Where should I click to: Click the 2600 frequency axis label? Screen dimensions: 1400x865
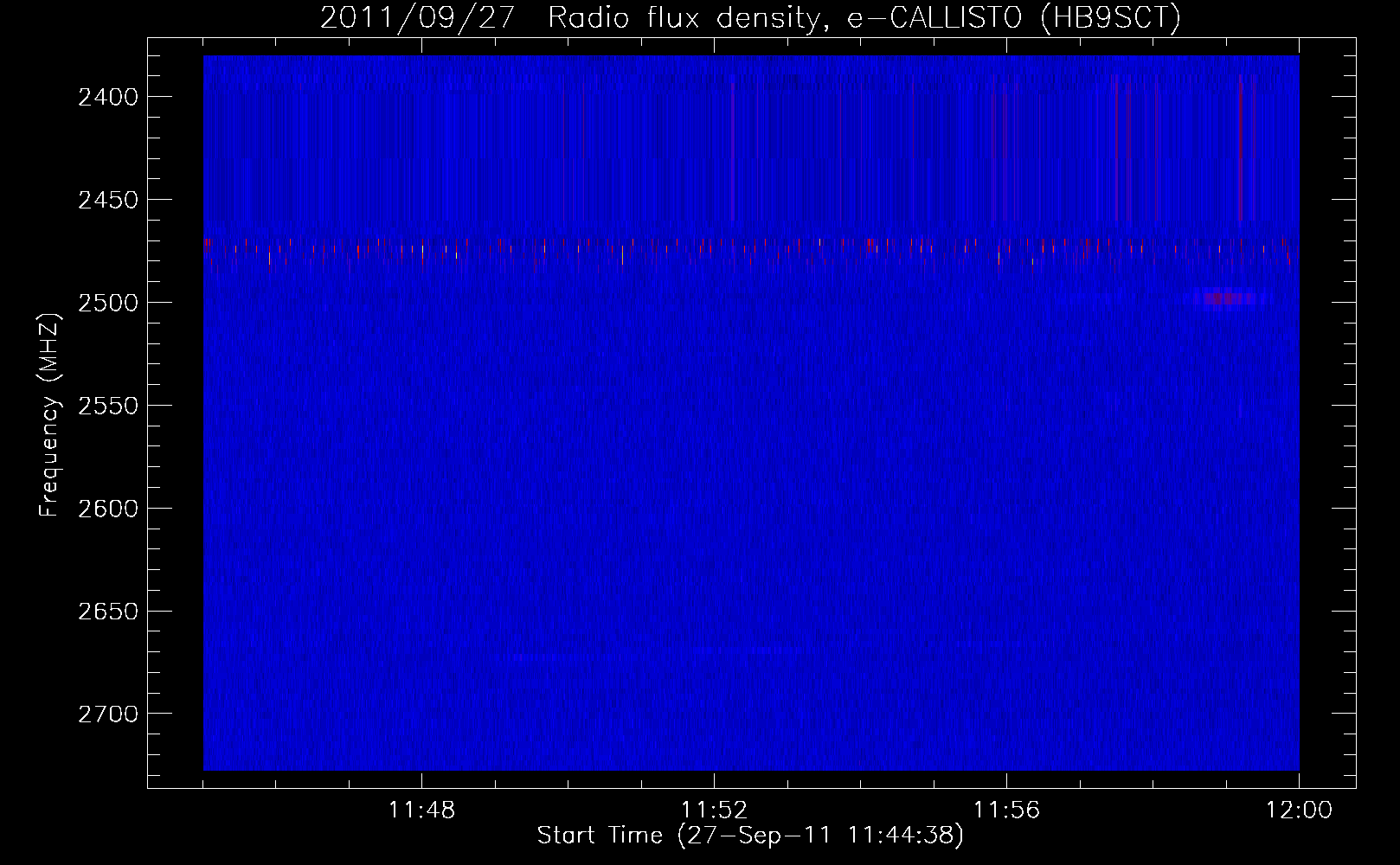point(108,509)
